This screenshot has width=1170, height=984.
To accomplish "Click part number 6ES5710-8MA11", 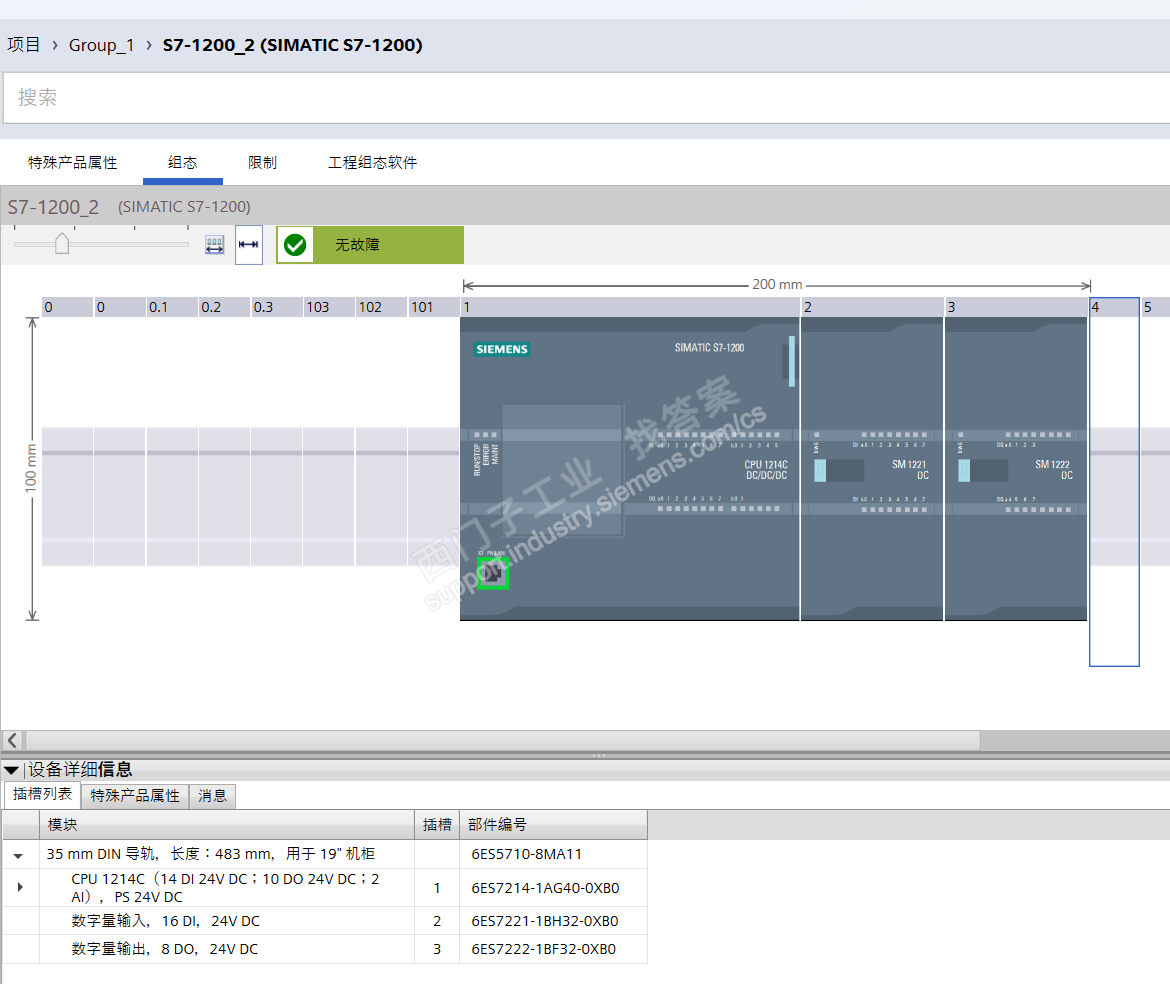I will 527,854.
